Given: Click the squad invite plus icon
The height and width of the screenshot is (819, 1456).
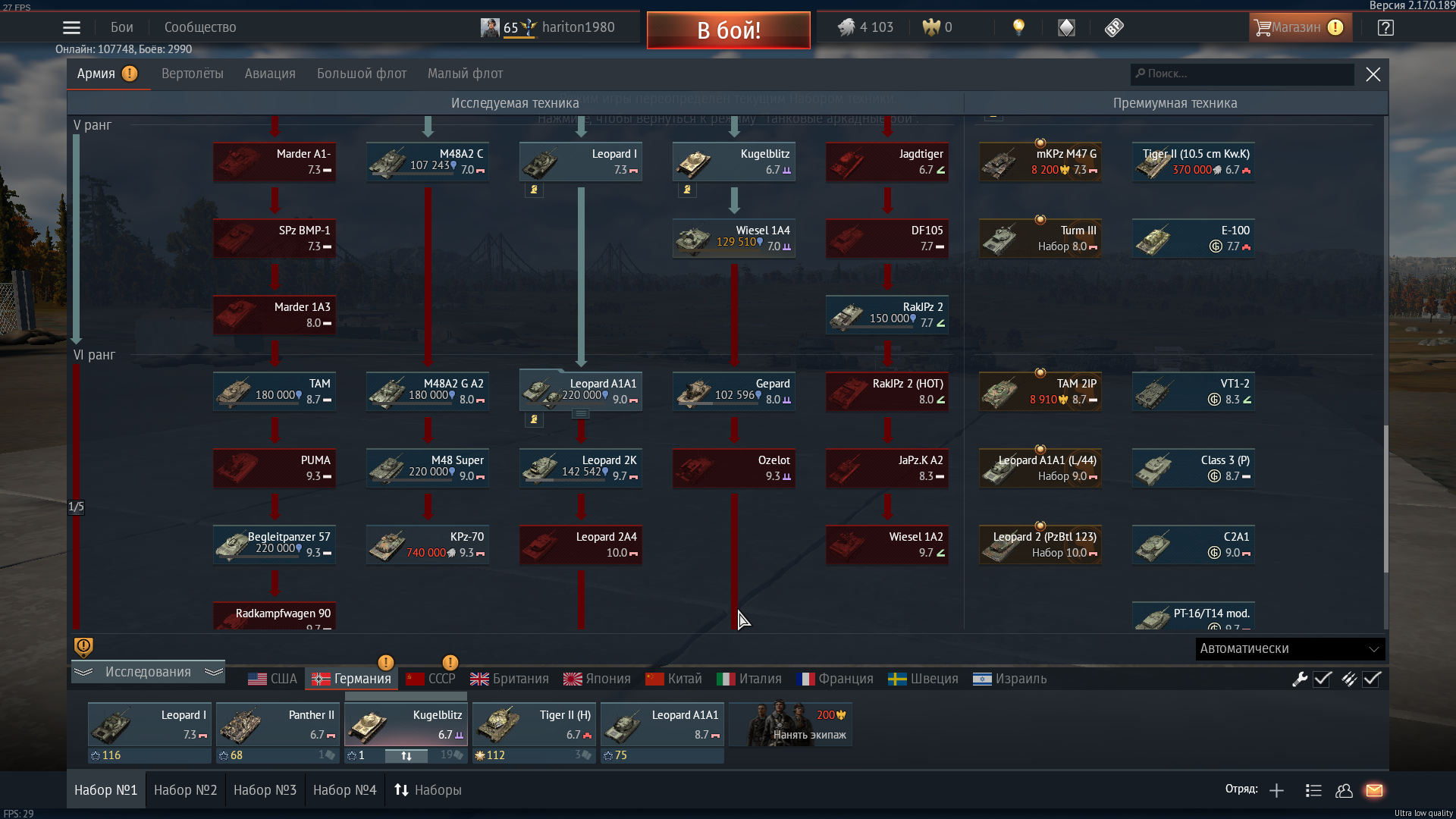Looking at the screenshot, I should pyautogui.click(x=1276, y=791).
